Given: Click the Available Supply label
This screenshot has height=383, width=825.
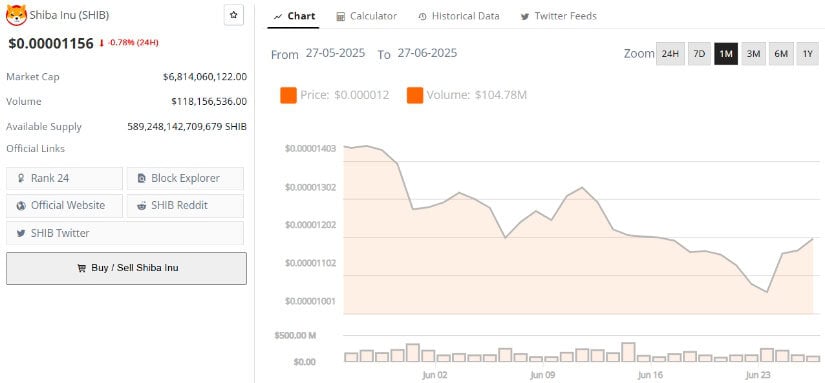Looking at the screenshot, I should 44,127.
